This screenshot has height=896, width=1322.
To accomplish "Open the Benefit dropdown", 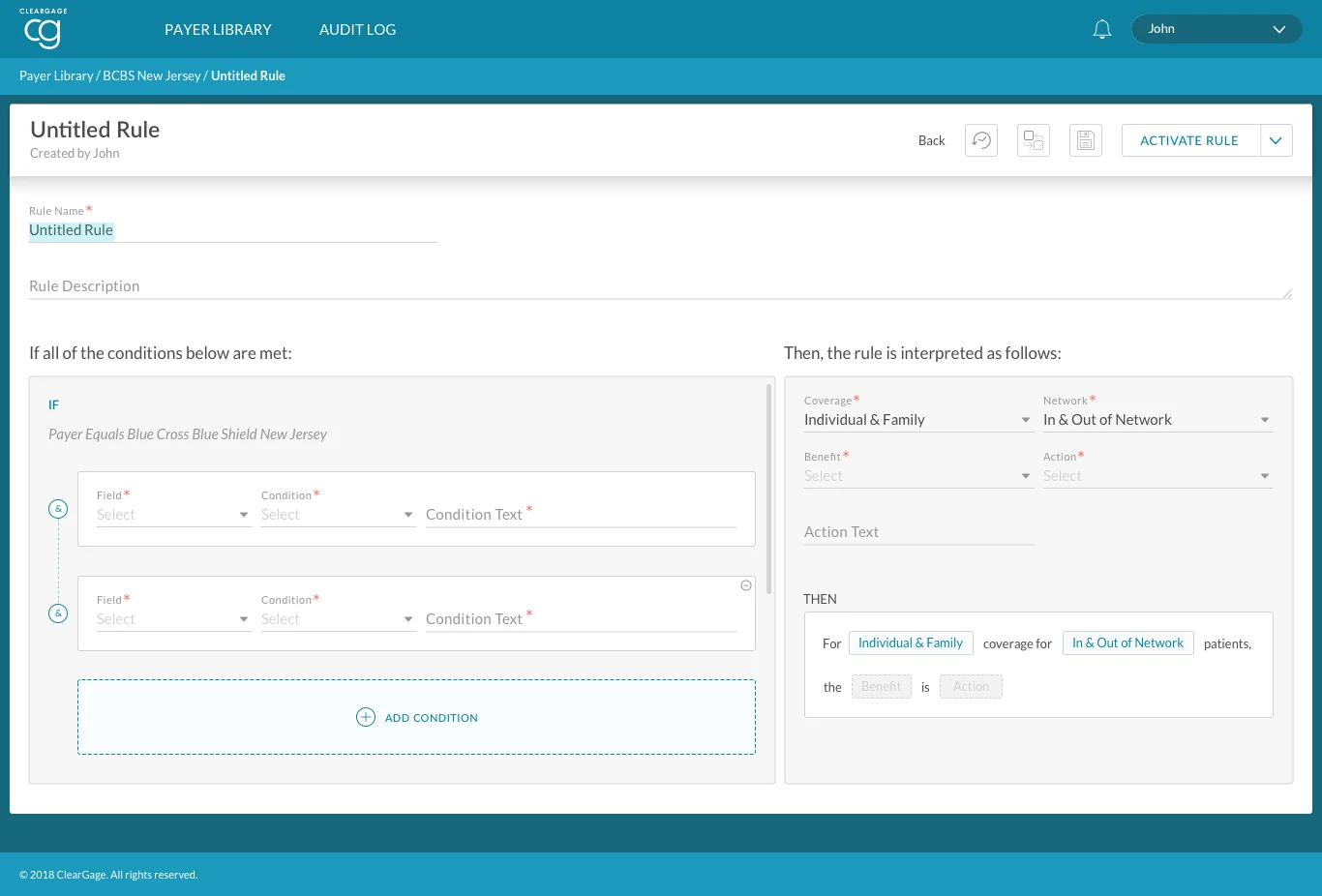I will pyautogui.click(x=918, y=476).
